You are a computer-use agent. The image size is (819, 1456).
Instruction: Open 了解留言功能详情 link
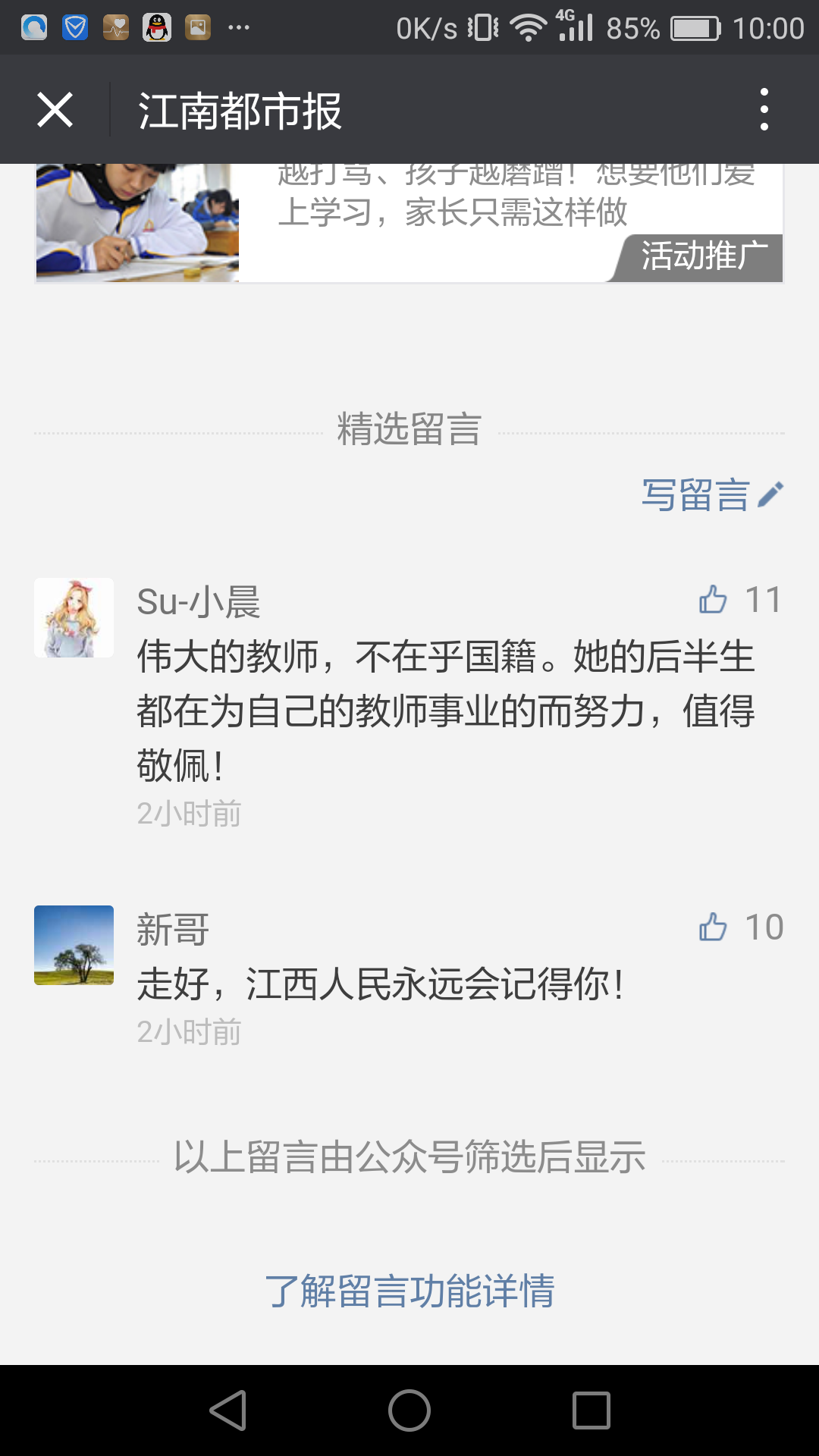[409, 1291]
